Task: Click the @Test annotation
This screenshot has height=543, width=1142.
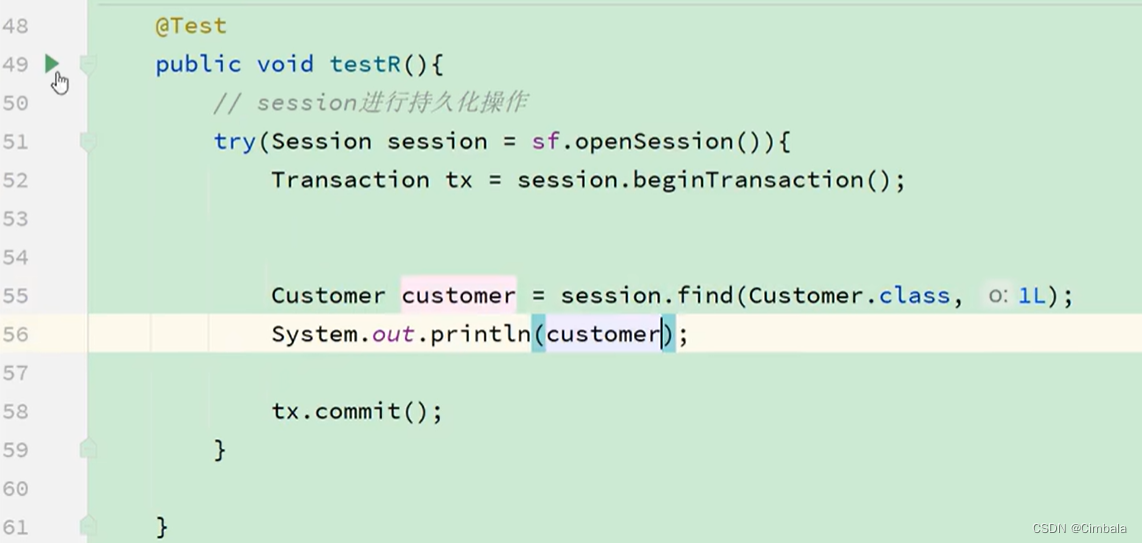Action: click(191, 26)
